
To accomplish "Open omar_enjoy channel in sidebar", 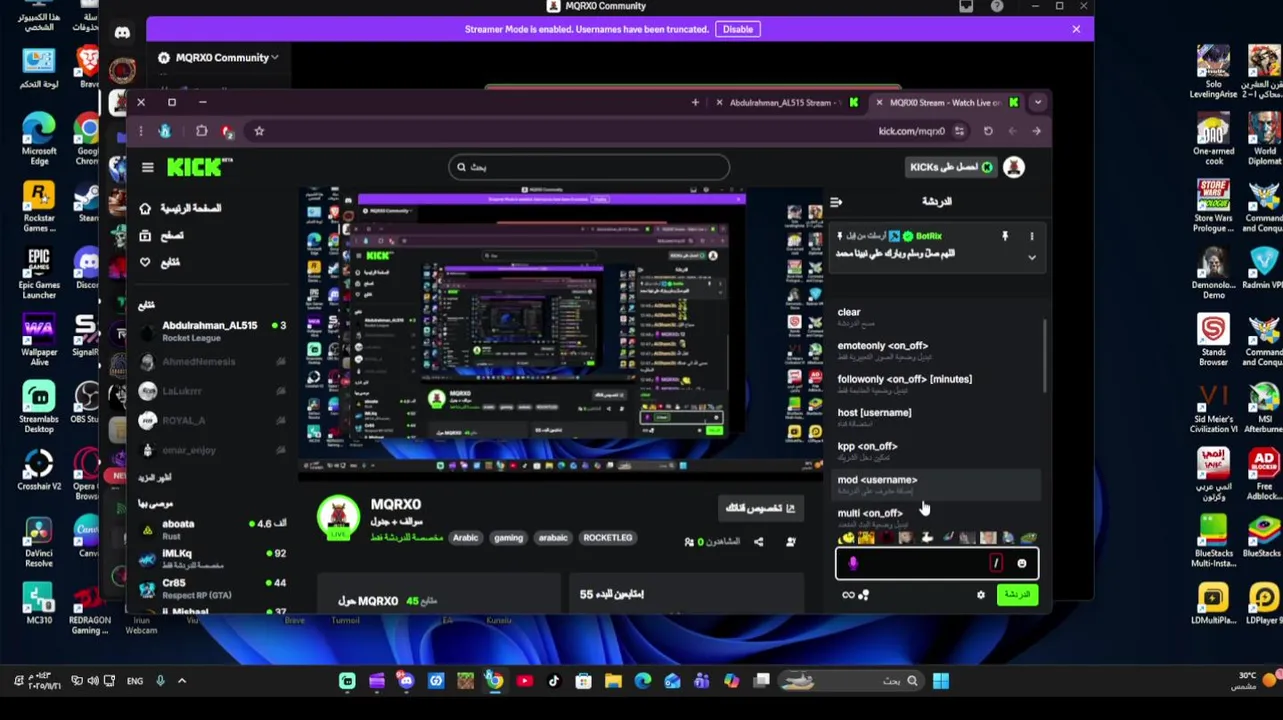I will [212, 450].
